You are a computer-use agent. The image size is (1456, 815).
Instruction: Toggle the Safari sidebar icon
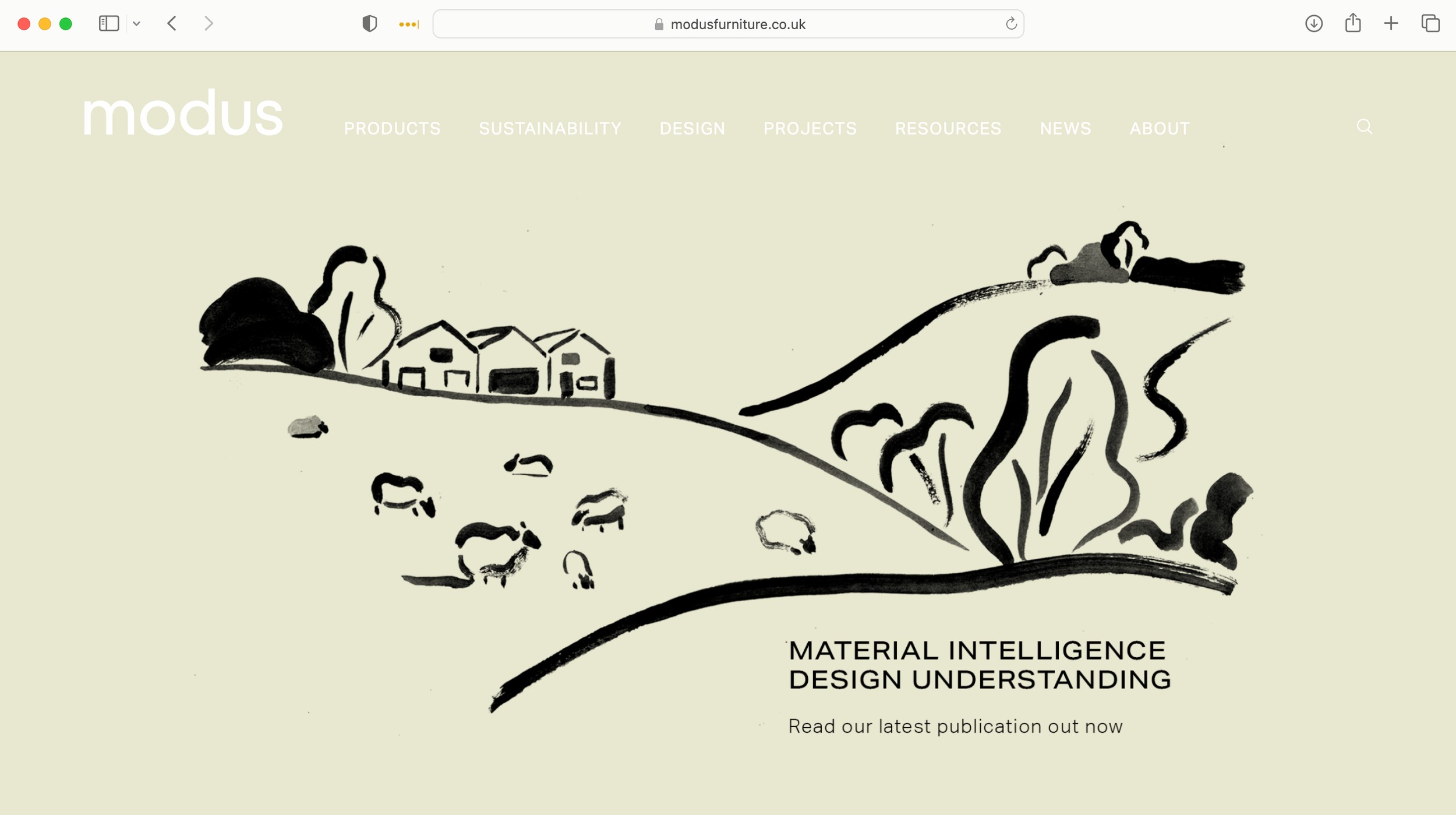(109, 23)
